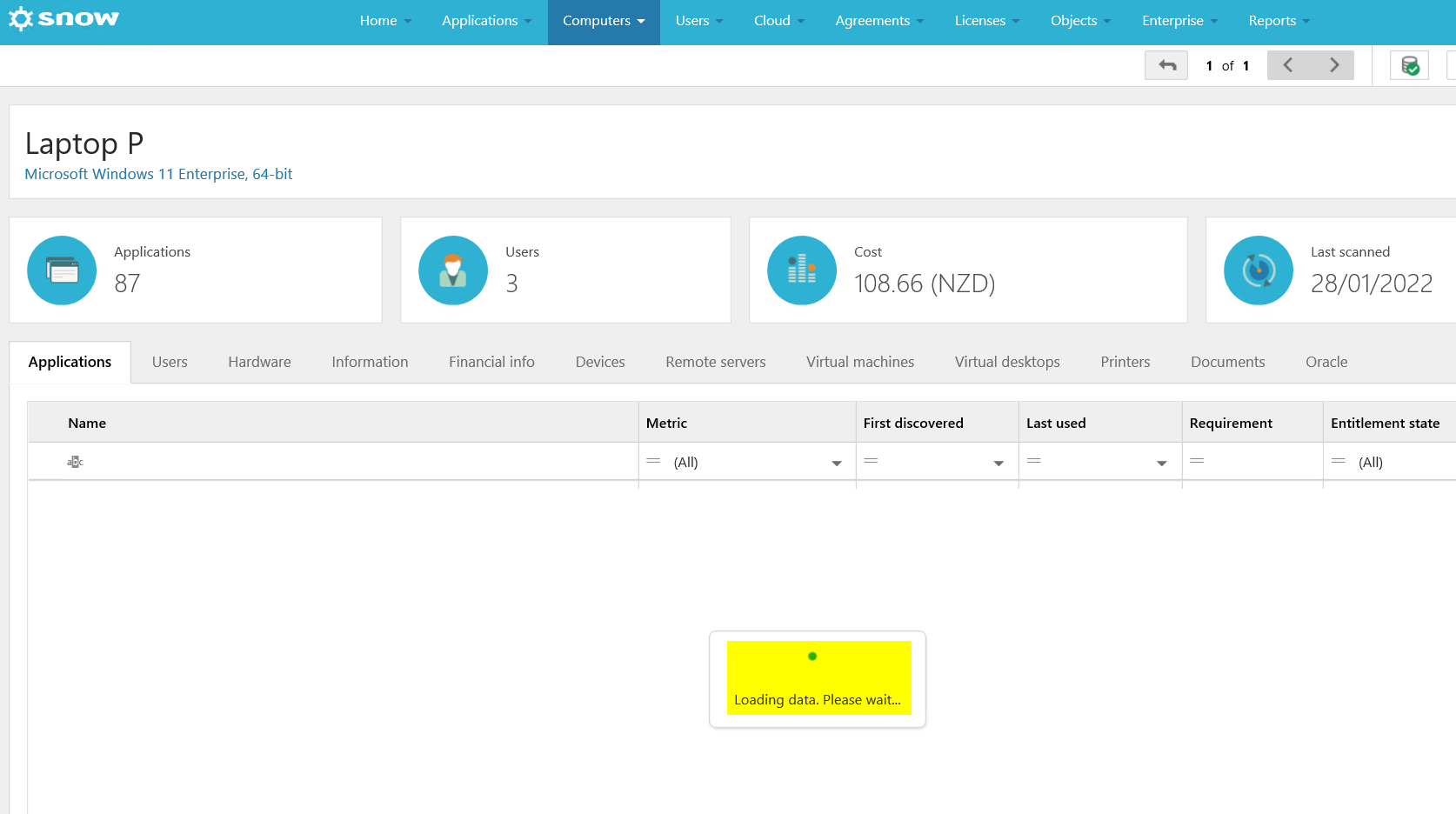Switch to the Documents tab

point(1228,362)
